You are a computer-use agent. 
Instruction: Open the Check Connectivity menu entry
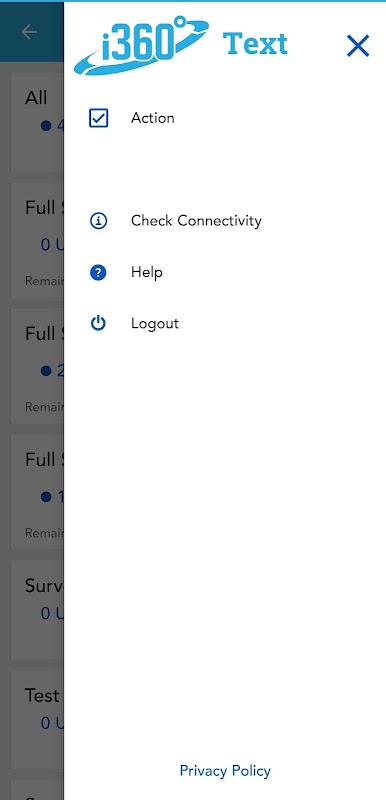(196, 221)
